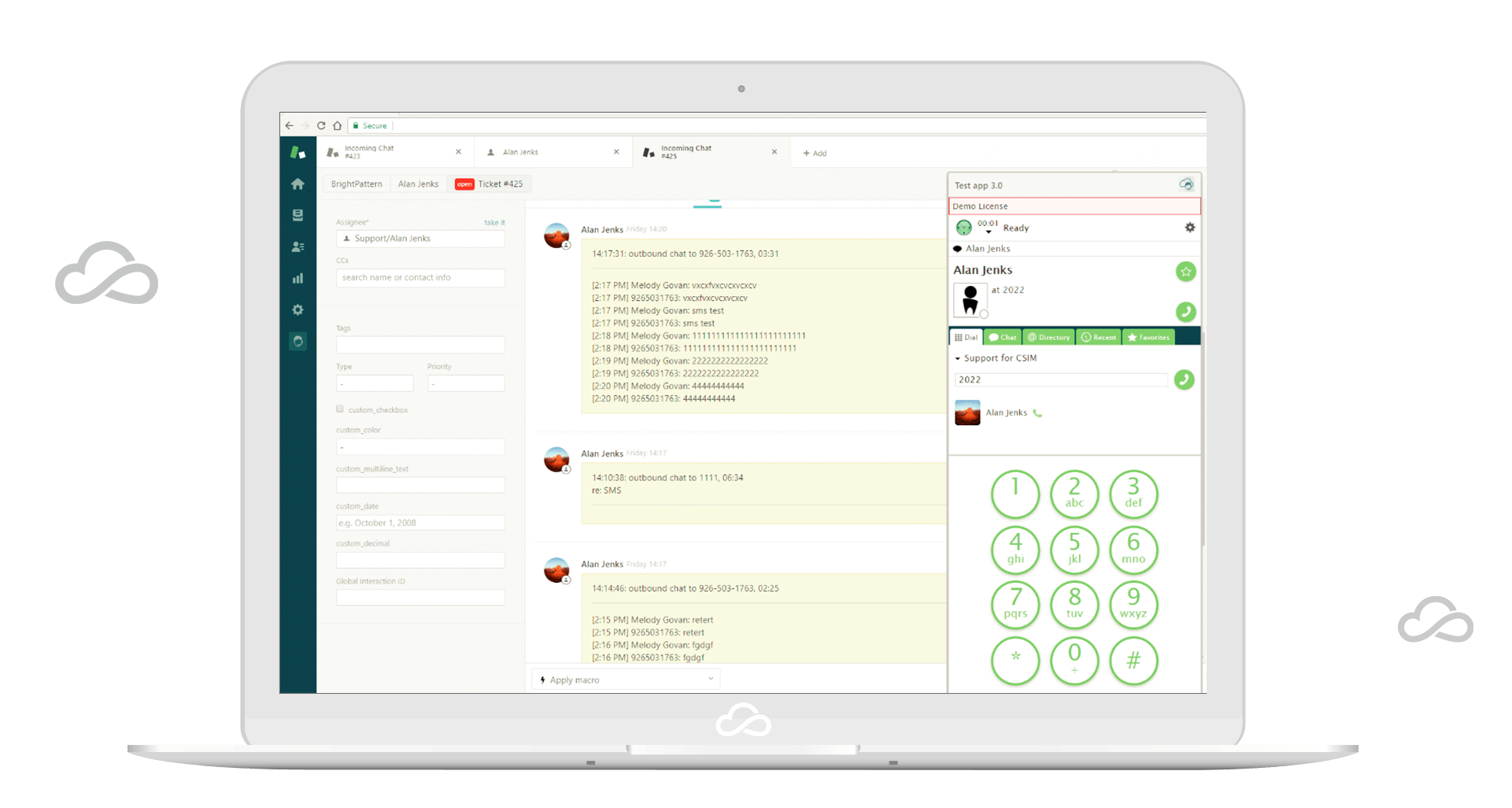Viewport: 1512px width, 808px height.
Task: Reload the page with refresh icon
Action: coord(321,125)
